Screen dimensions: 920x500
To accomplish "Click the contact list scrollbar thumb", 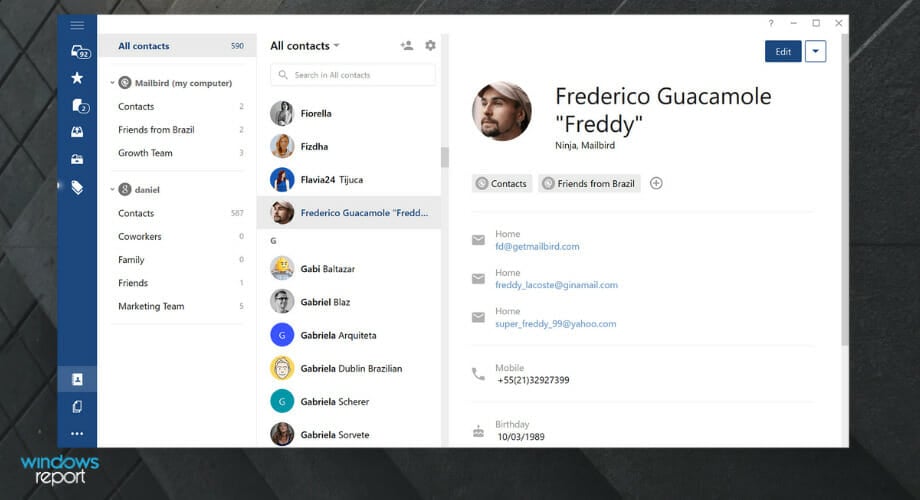I will coord(444,157).
